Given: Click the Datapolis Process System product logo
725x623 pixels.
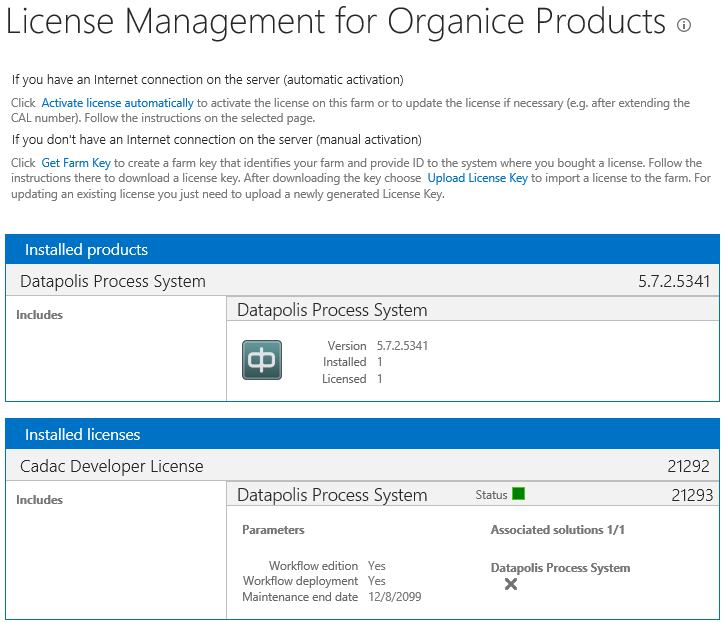Looking at the screenshot, I should (262, 360).
